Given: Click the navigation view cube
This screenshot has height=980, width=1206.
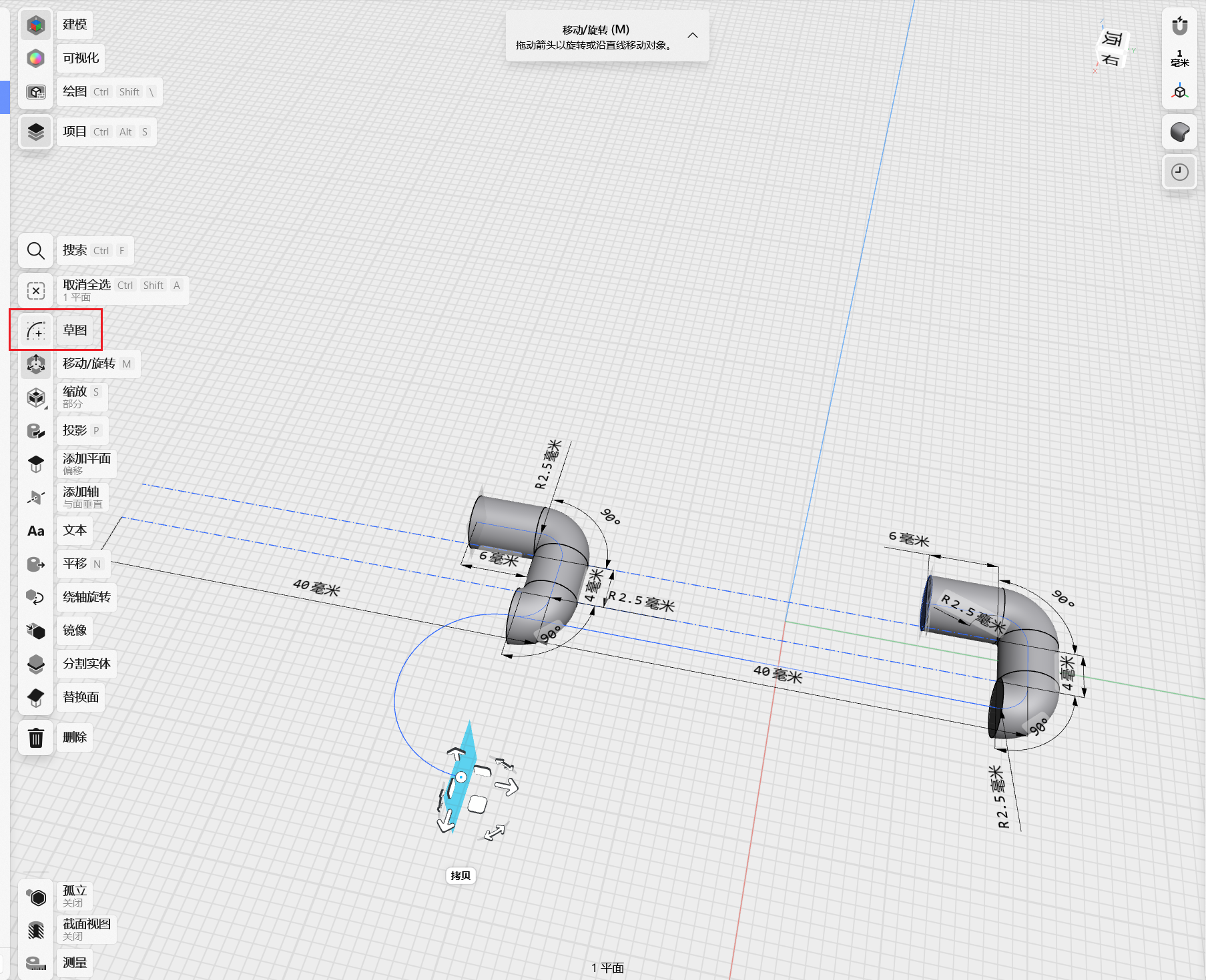Looking at the screenshot, I should click(1113, 49).
